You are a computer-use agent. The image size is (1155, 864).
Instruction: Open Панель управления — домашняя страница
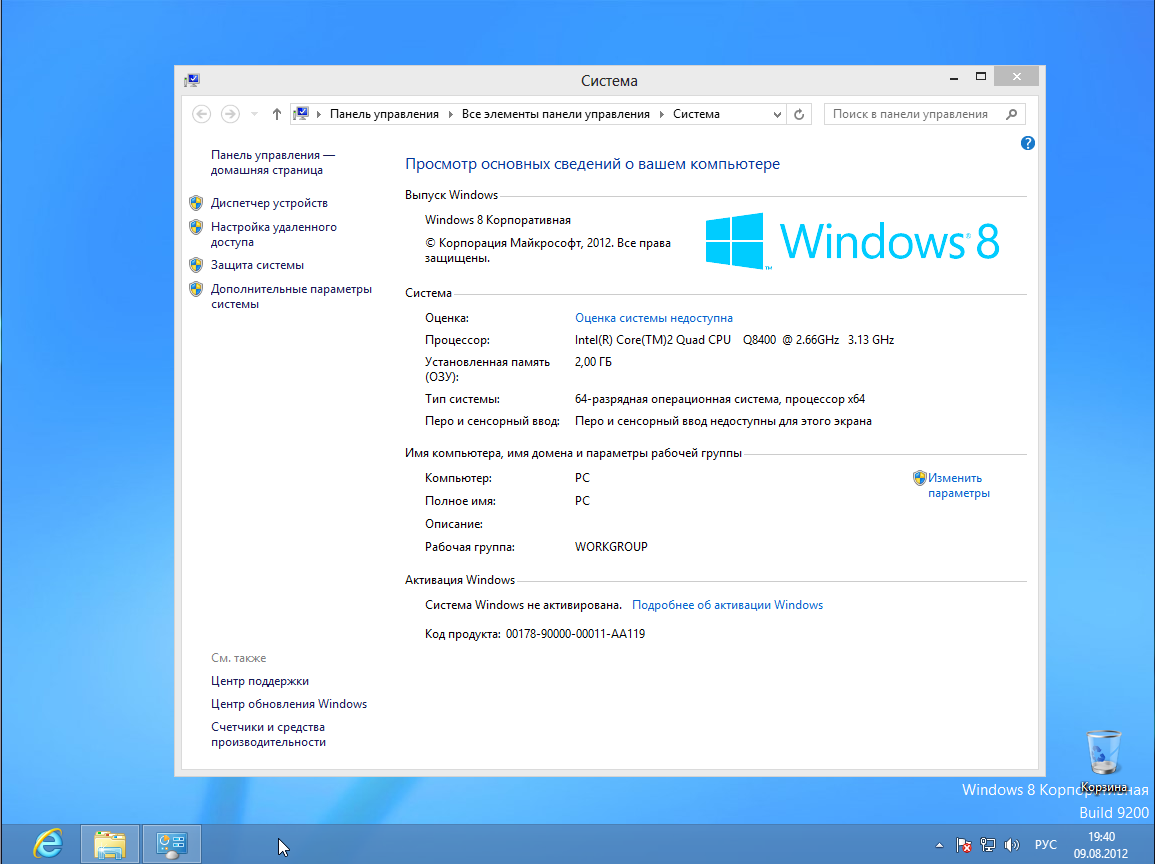(273, 162)
